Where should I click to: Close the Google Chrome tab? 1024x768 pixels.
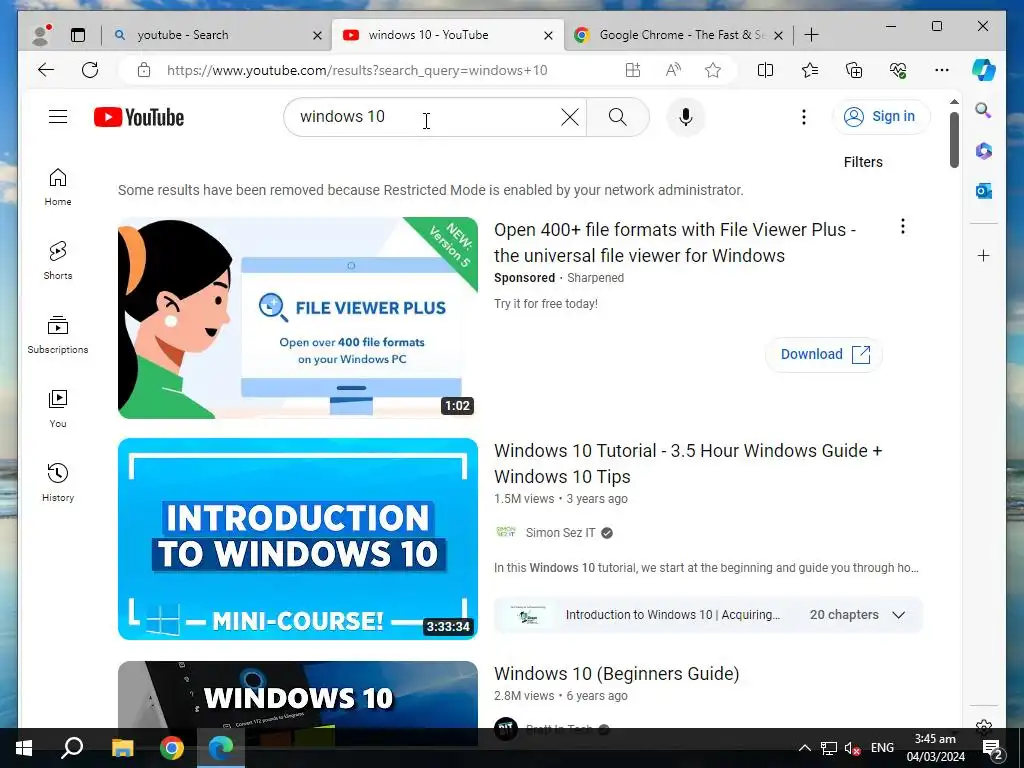click(778, 35)
